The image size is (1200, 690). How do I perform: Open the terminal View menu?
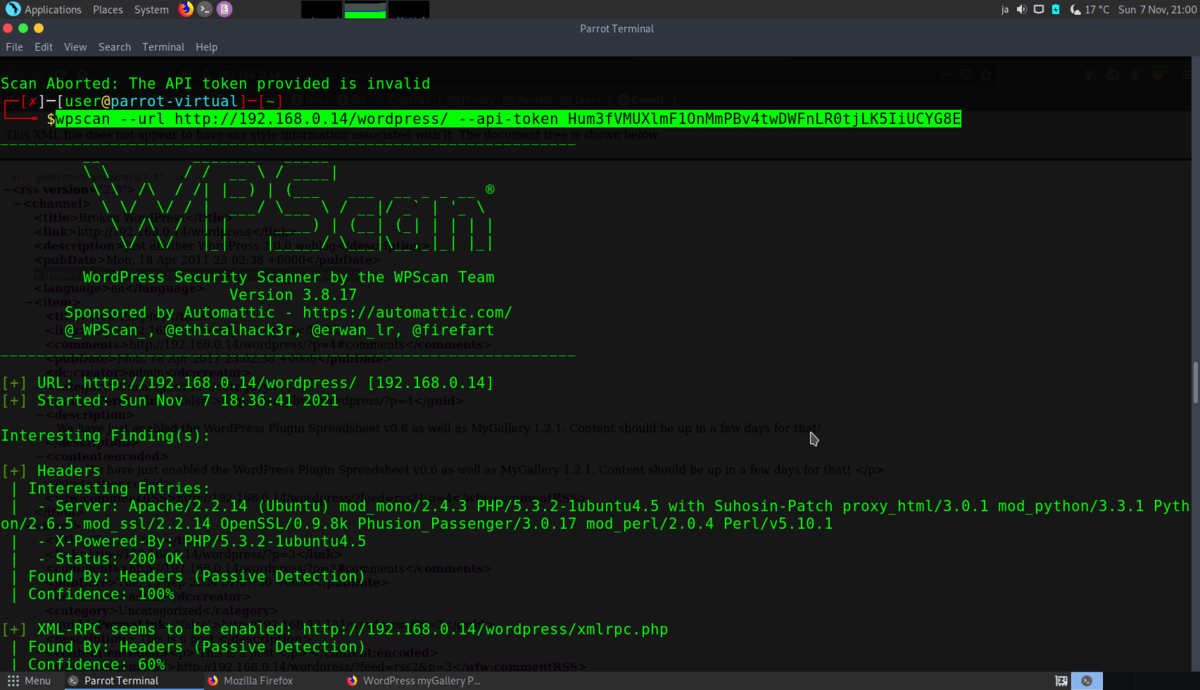[x=75, y=47]
